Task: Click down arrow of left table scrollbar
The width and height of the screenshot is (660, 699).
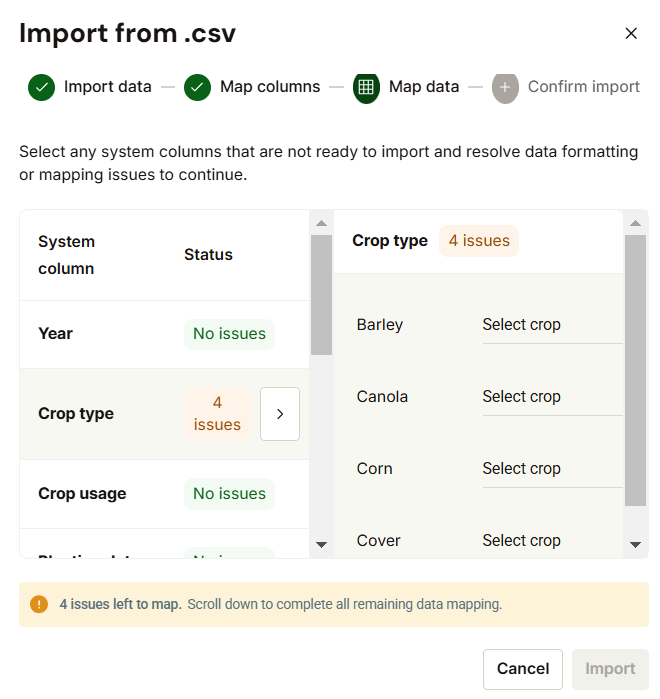Action: coord(321,544)
